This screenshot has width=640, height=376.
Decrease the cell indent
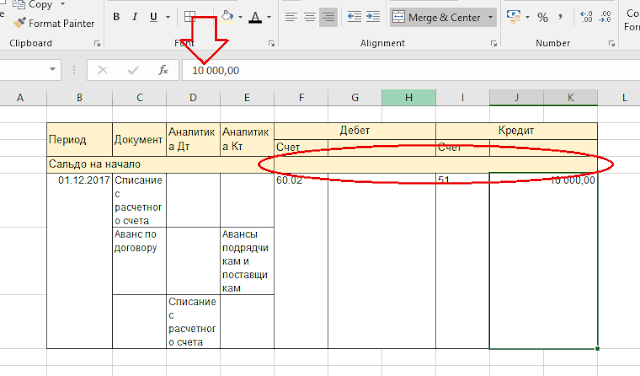point(354,17)
